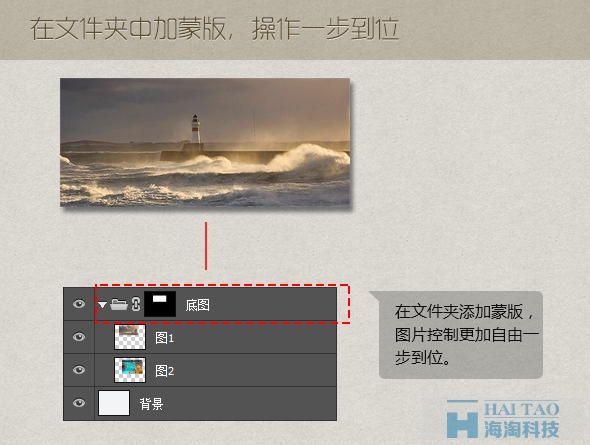590x445 pixels.
Task: Click the blue H logo icon
Action: (x=462, y=419)
